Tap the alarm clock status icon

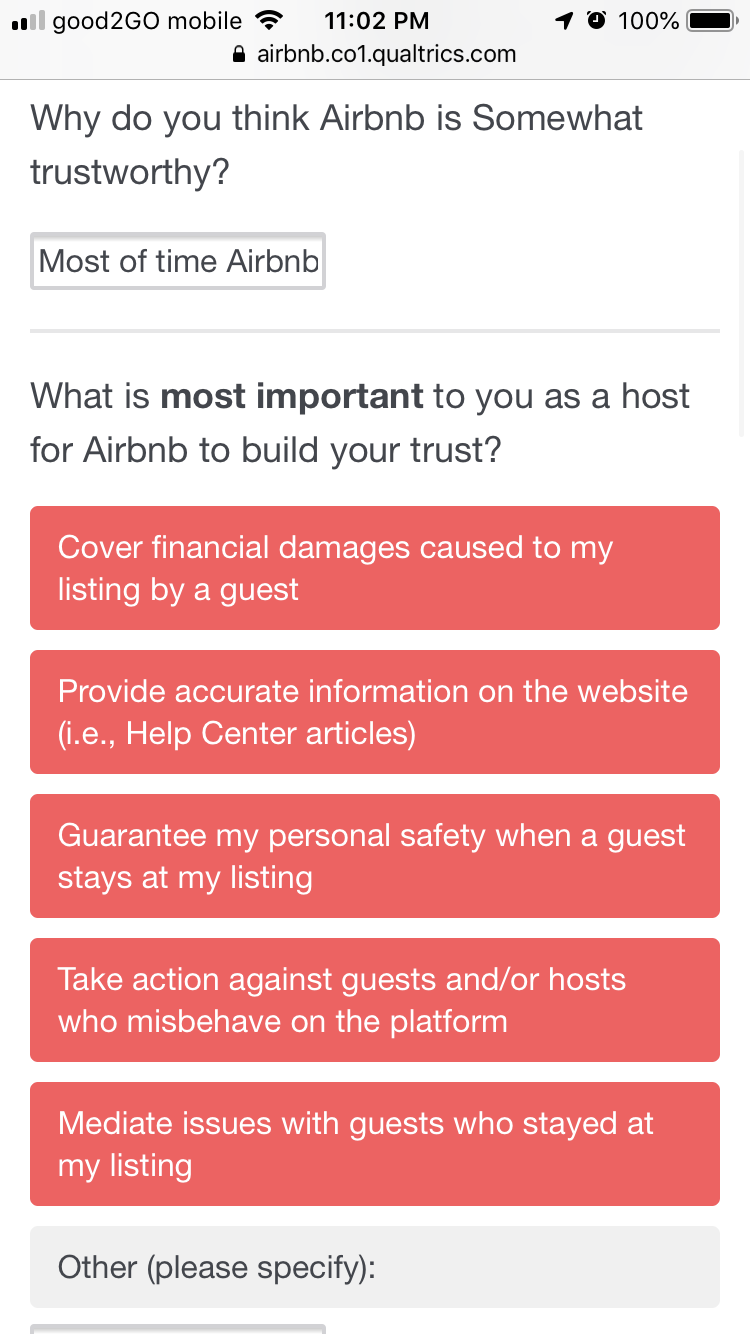pyautogui.click(x=597, y=20)
